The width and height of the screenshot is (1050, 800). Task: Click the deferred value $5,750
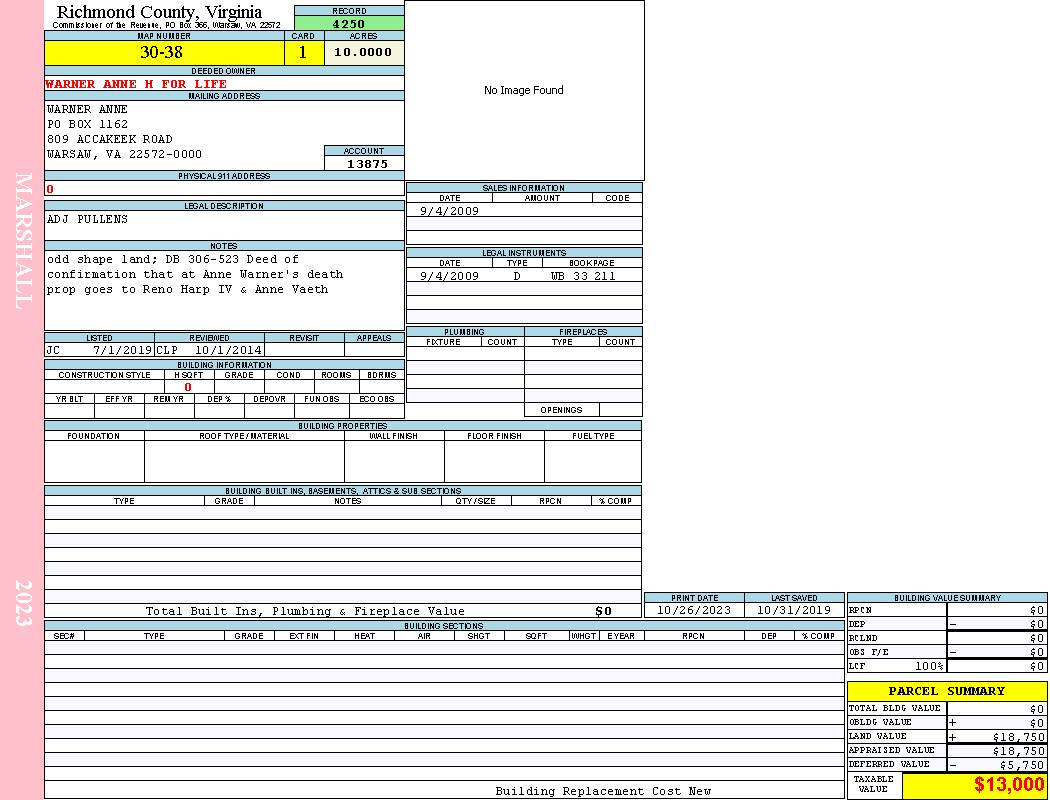pyautogui.click(x=1021, y=764)
